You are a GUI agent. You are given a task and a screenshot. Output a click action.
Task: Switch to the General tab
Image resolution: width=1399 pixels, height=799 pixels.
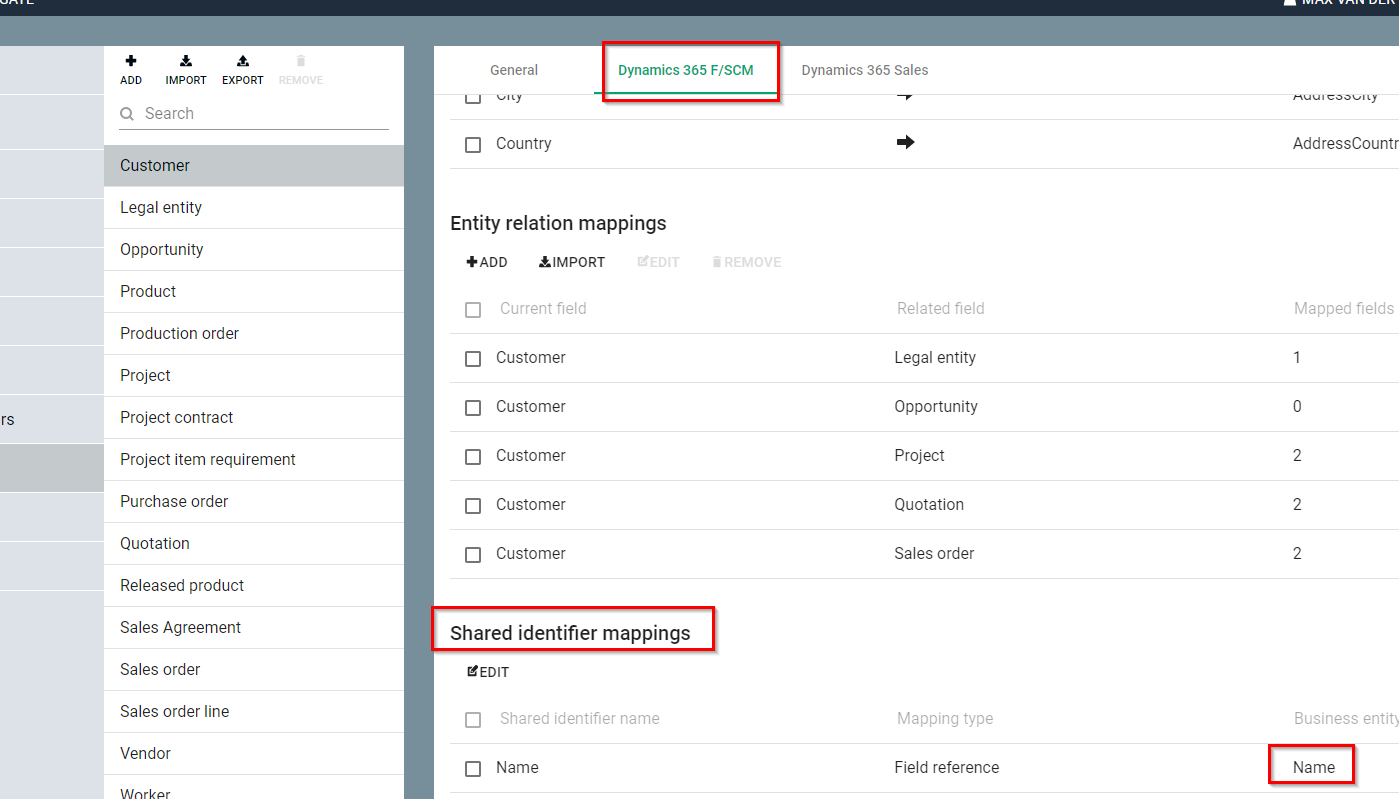[x=514, y=70]
